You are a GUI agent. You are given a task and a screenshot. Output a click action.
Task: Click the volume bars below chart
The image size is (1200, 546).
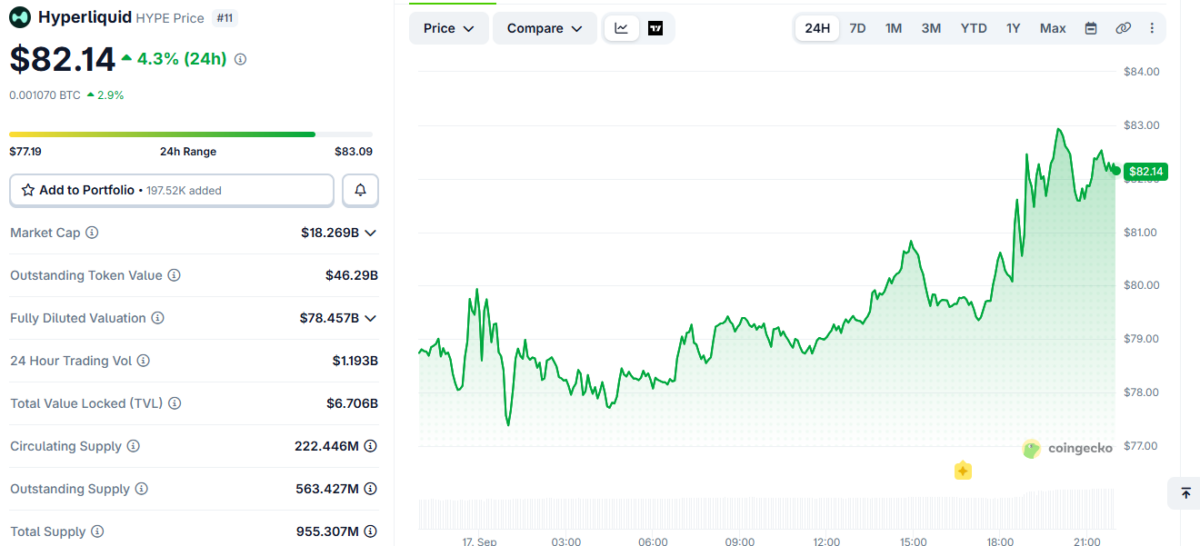coord(767,510)
